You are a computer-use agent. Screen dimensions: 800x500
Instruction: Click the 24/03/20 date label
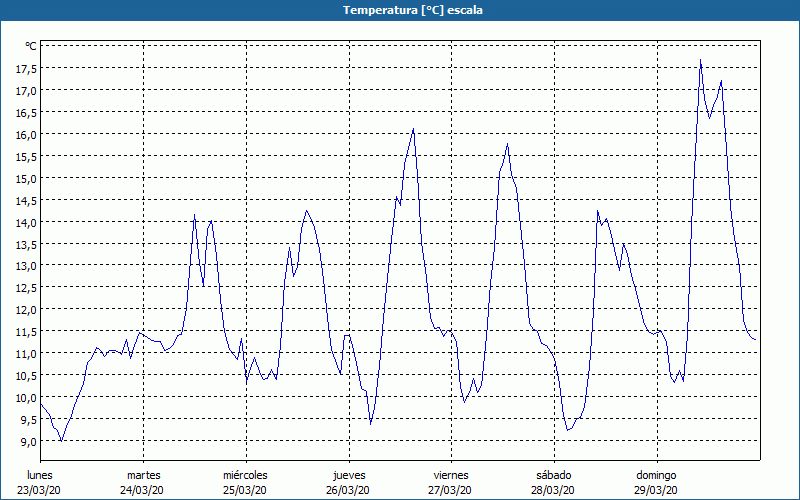coord(142,490)
